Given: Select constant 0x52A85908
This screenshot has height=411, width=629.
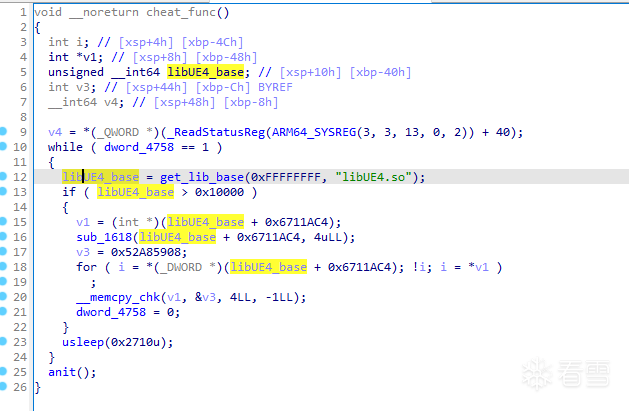Looking at the screenshot, I should 146,252.
